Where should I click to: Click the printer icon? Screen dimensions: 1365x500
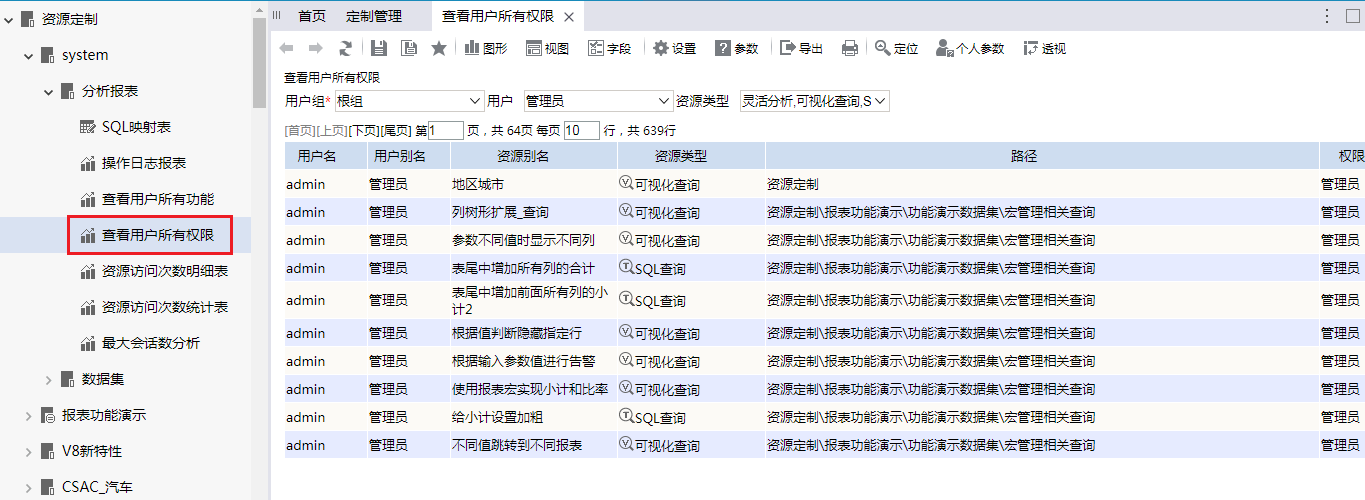tap(850, 48)
